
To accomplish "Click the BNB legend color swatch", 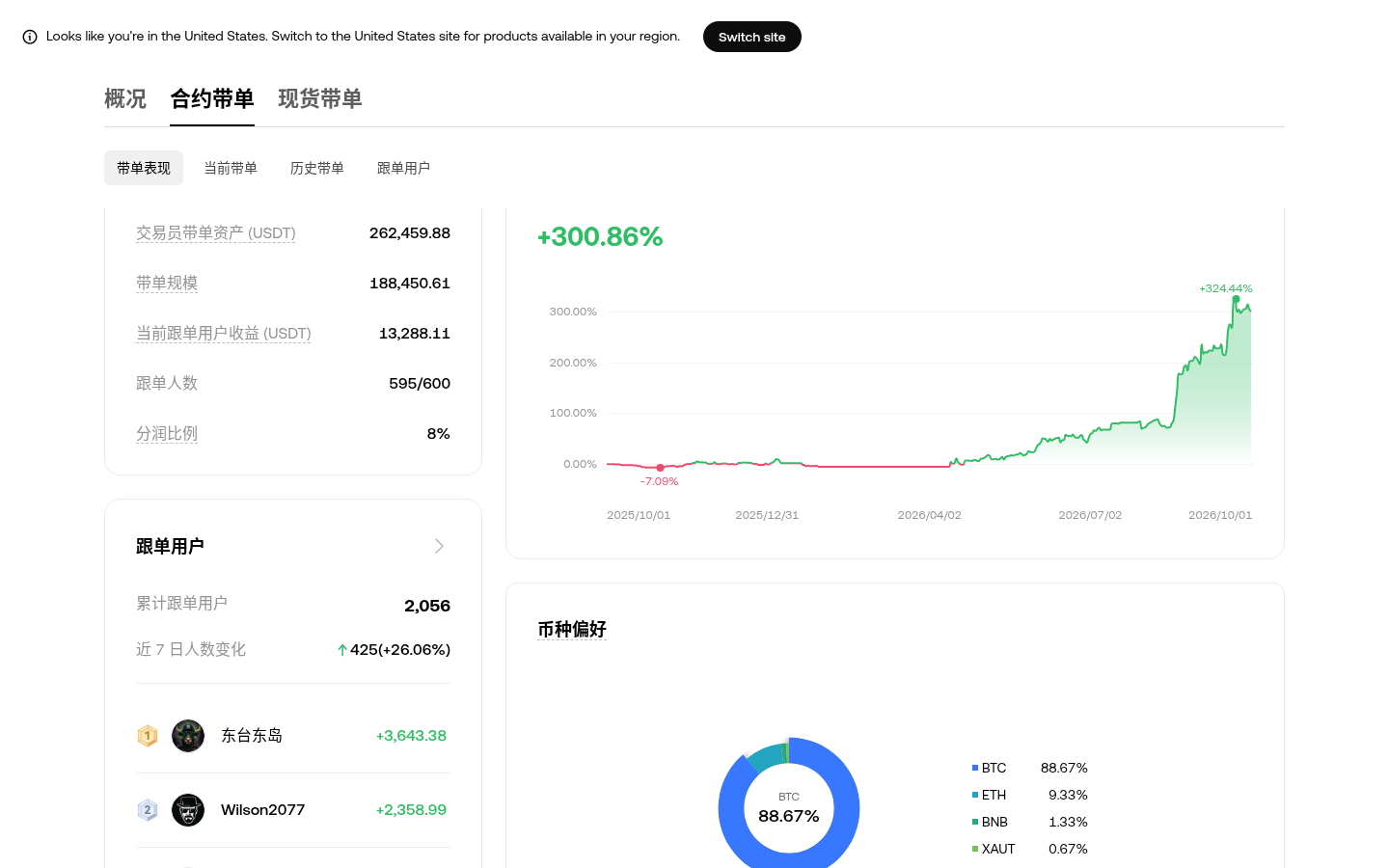I will coord(975,822).
